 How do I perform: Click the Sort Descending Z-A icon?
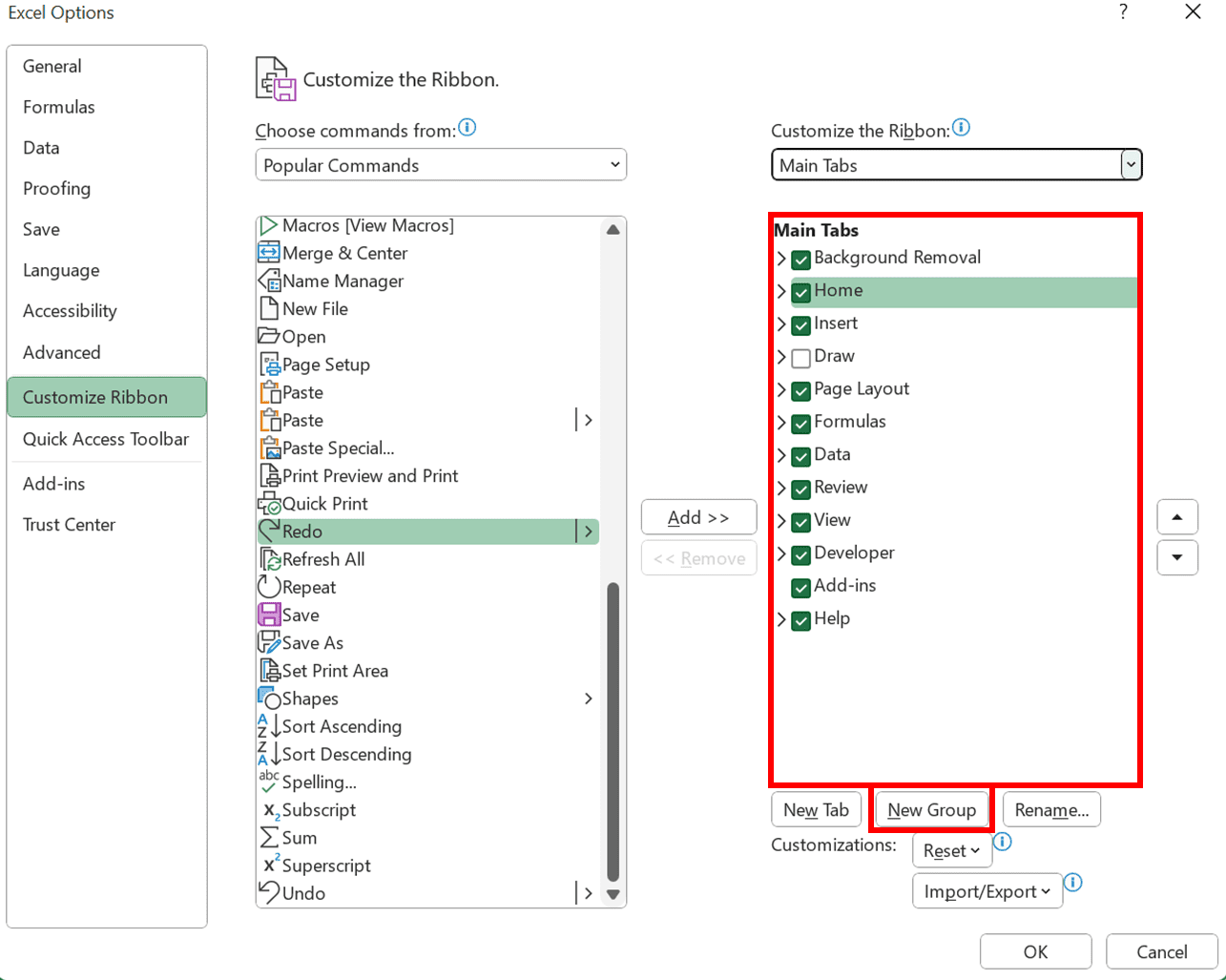269,754
